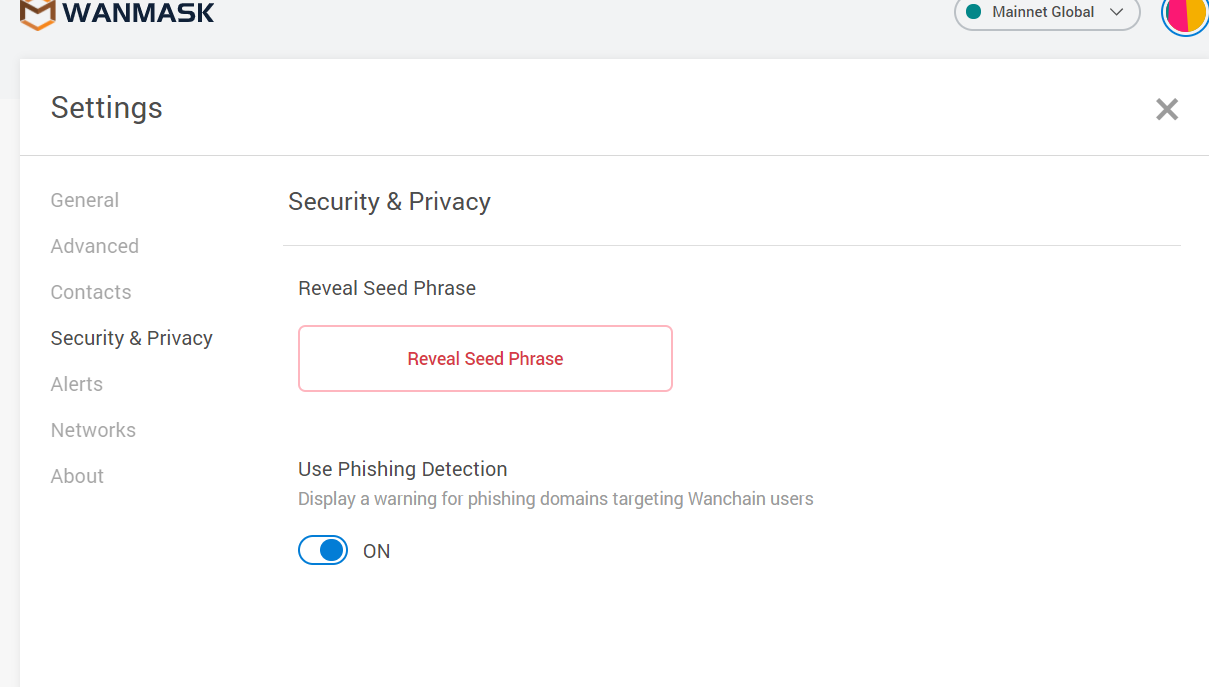Open the General settings tab
This screenshot has height=687, width=1209.
(x=85, y=200)
